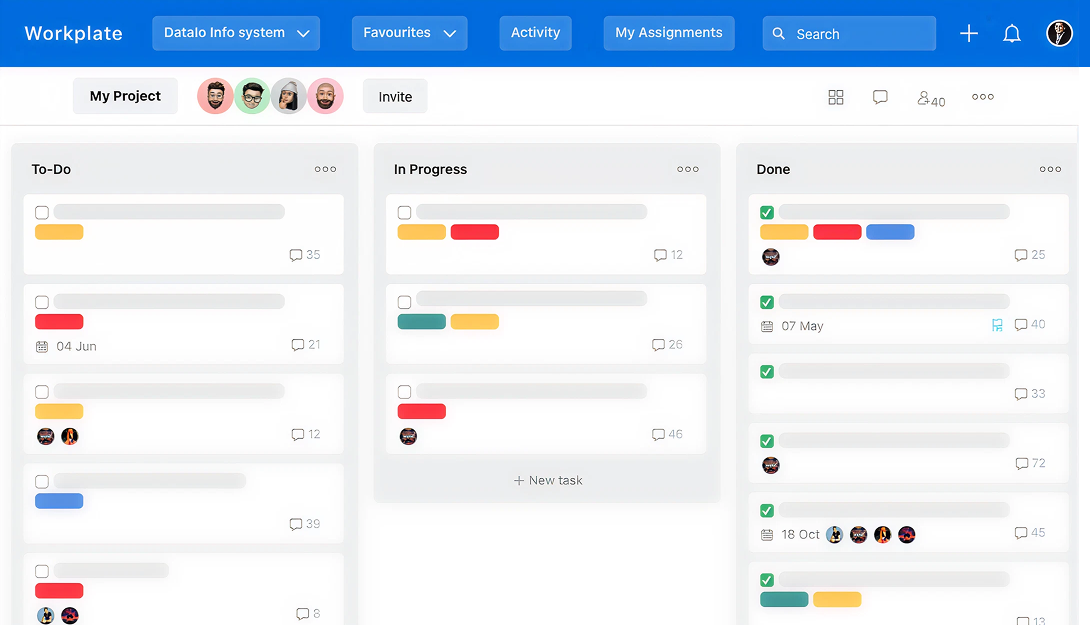Viewport: 1090px width, 625px height.
Task: Uncheck the first Done task checkbox
Action: tap(767, 212)
